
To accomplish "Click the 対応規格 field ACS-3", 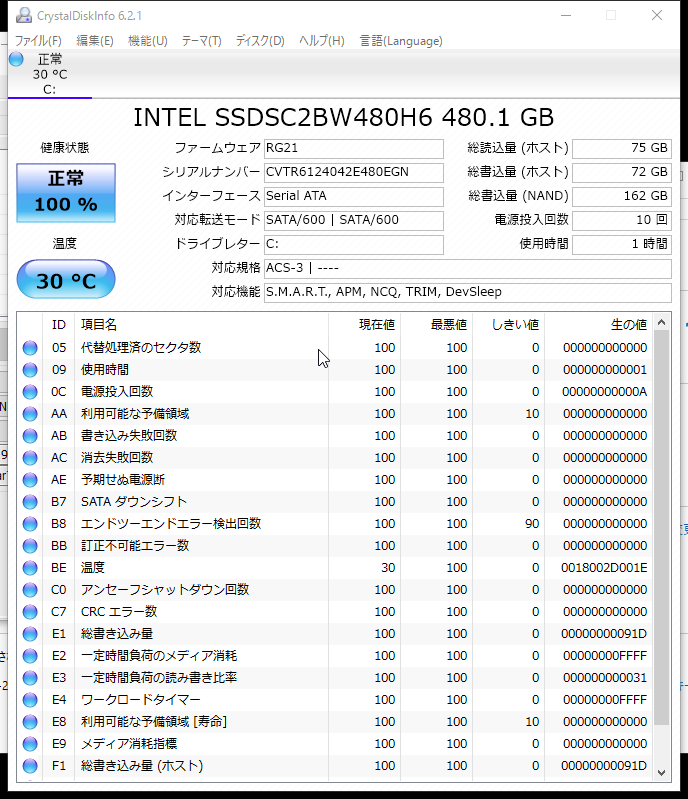I will point(467,268).
